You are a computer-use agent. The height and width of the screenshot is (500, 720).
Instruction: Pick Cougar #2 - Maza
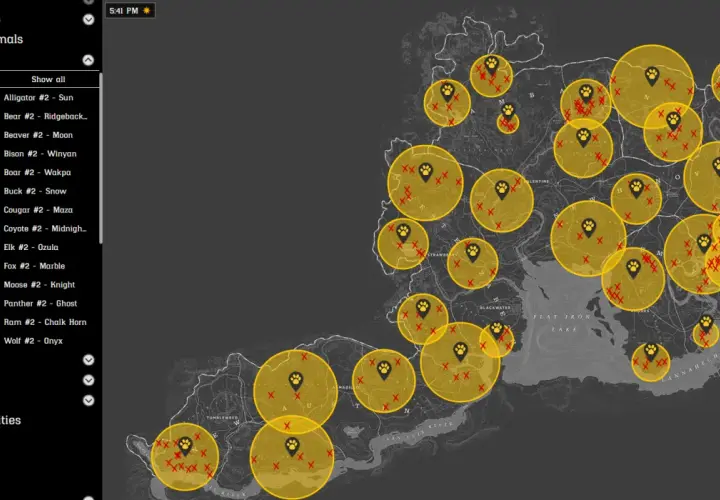pos(38,210)
